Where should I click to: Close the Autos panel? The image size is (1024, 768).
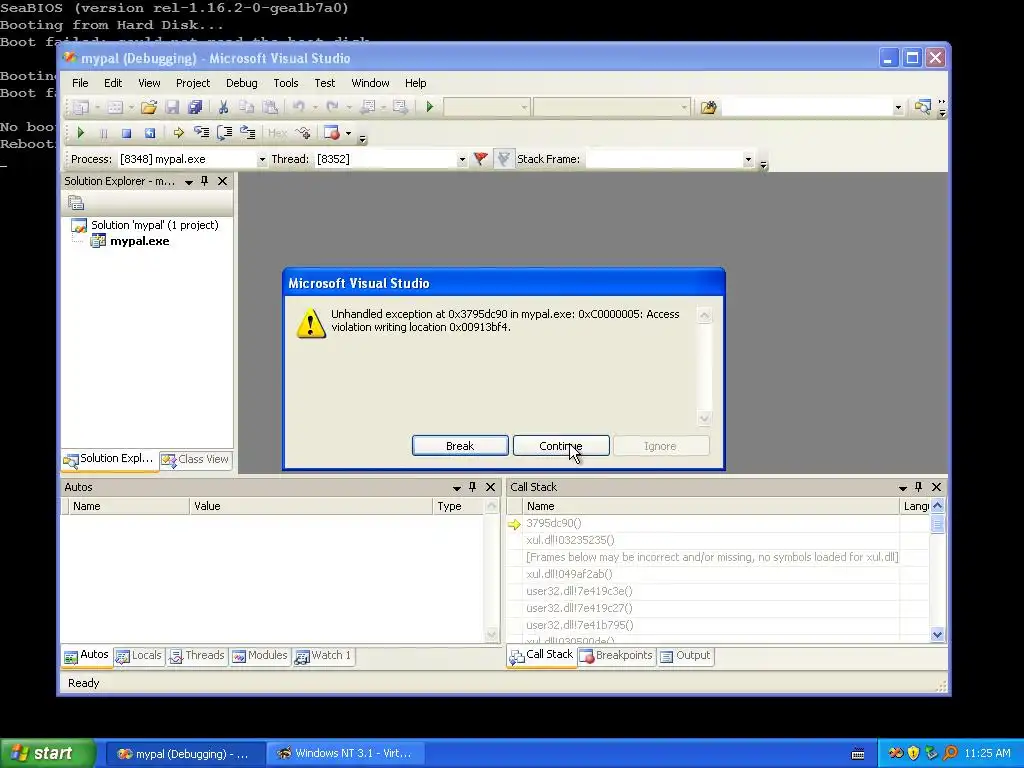tap(490, 487)
